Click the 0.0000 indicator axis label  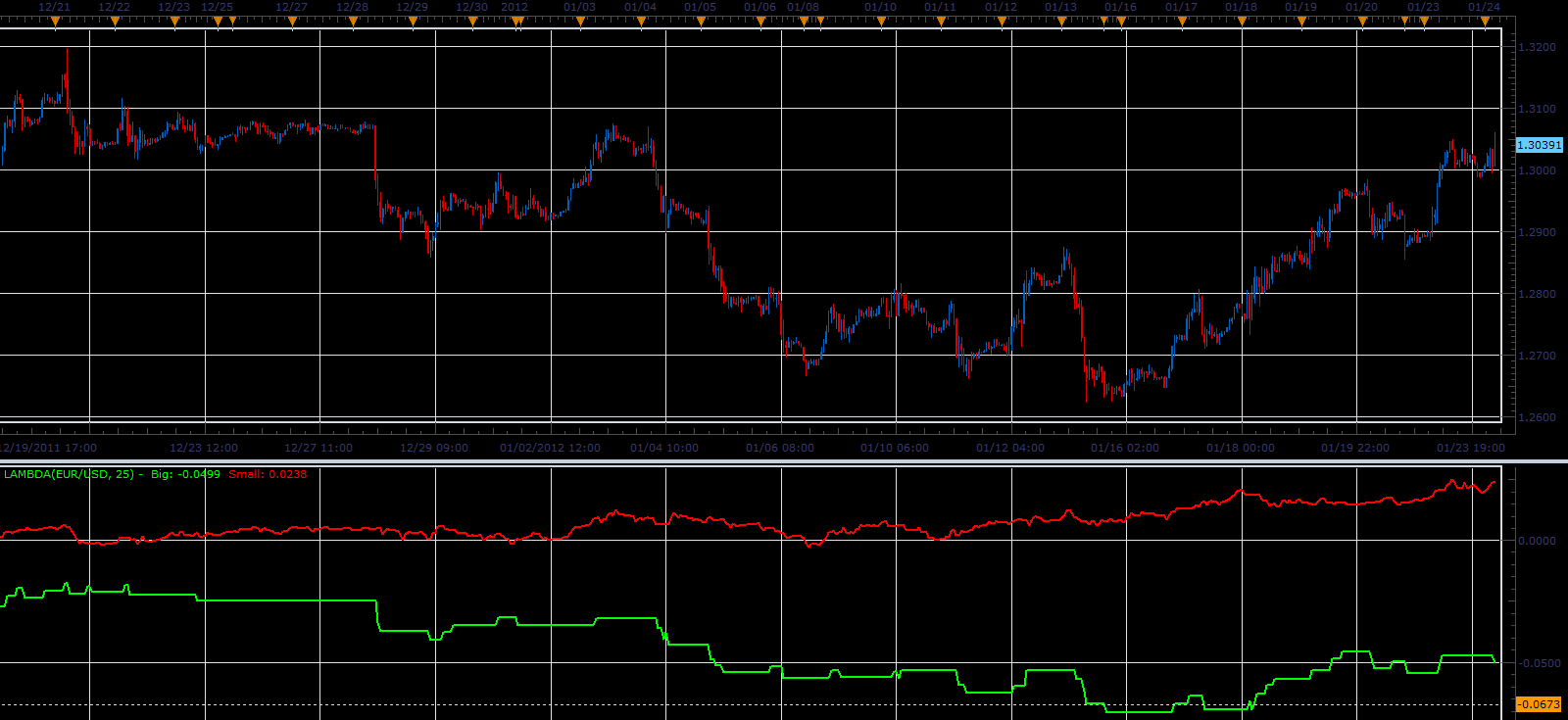coord(1537,541)
